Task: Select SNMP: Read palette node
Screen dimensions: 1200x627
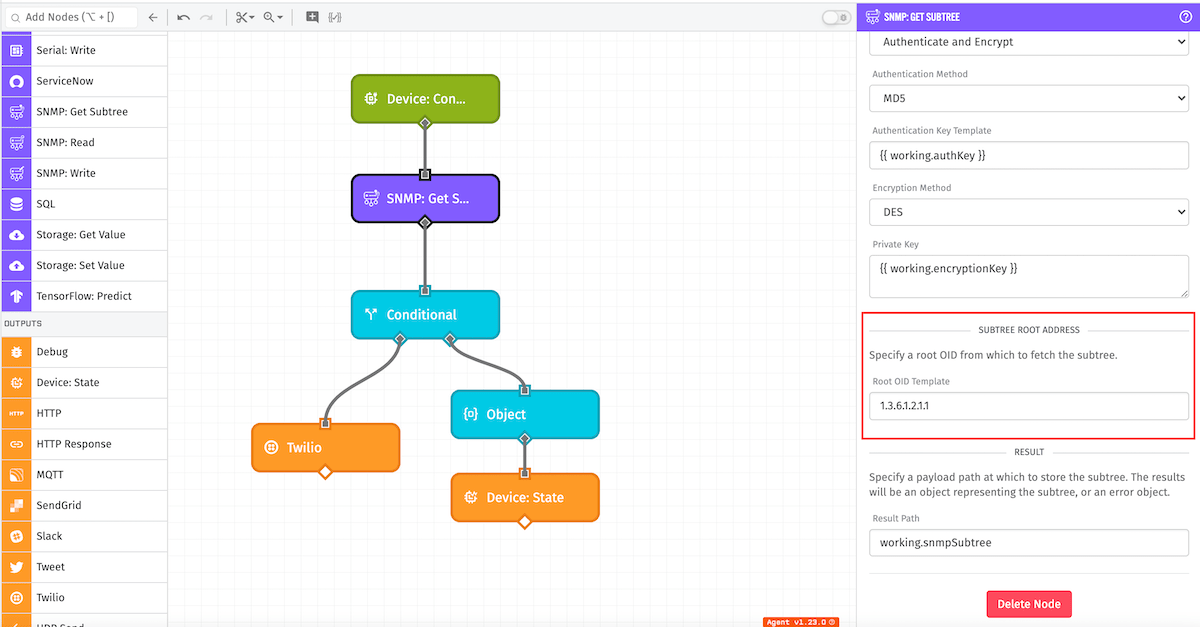Action: [84, 142]
